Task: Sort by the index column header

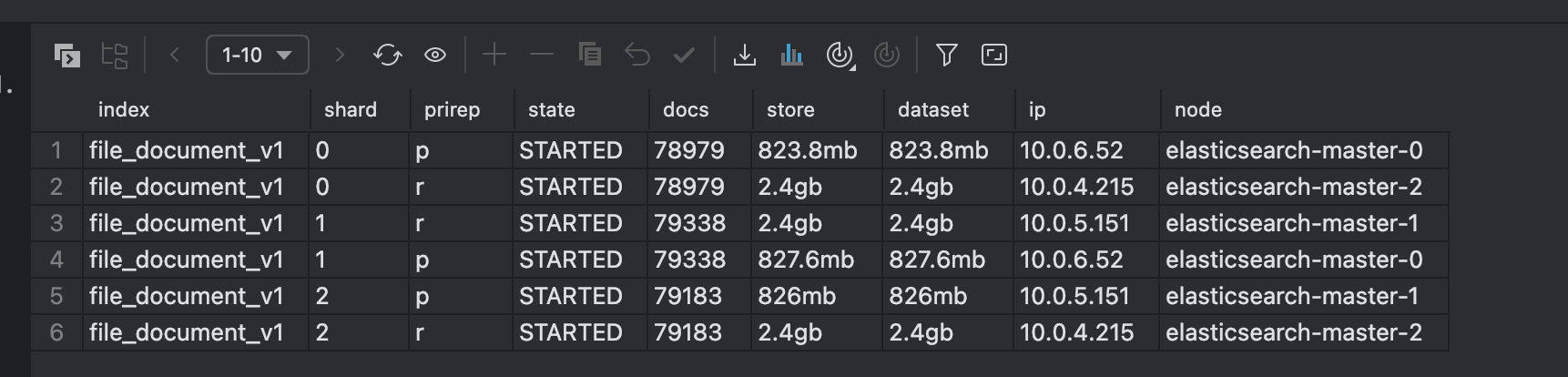Action: [x=124, y=110]
